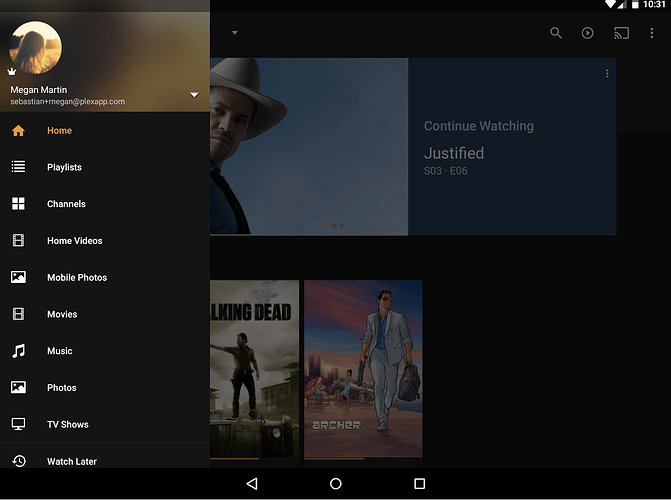Tap the Android recent apps square
This screenshot has width=671, height=500.
click(419, 484)
